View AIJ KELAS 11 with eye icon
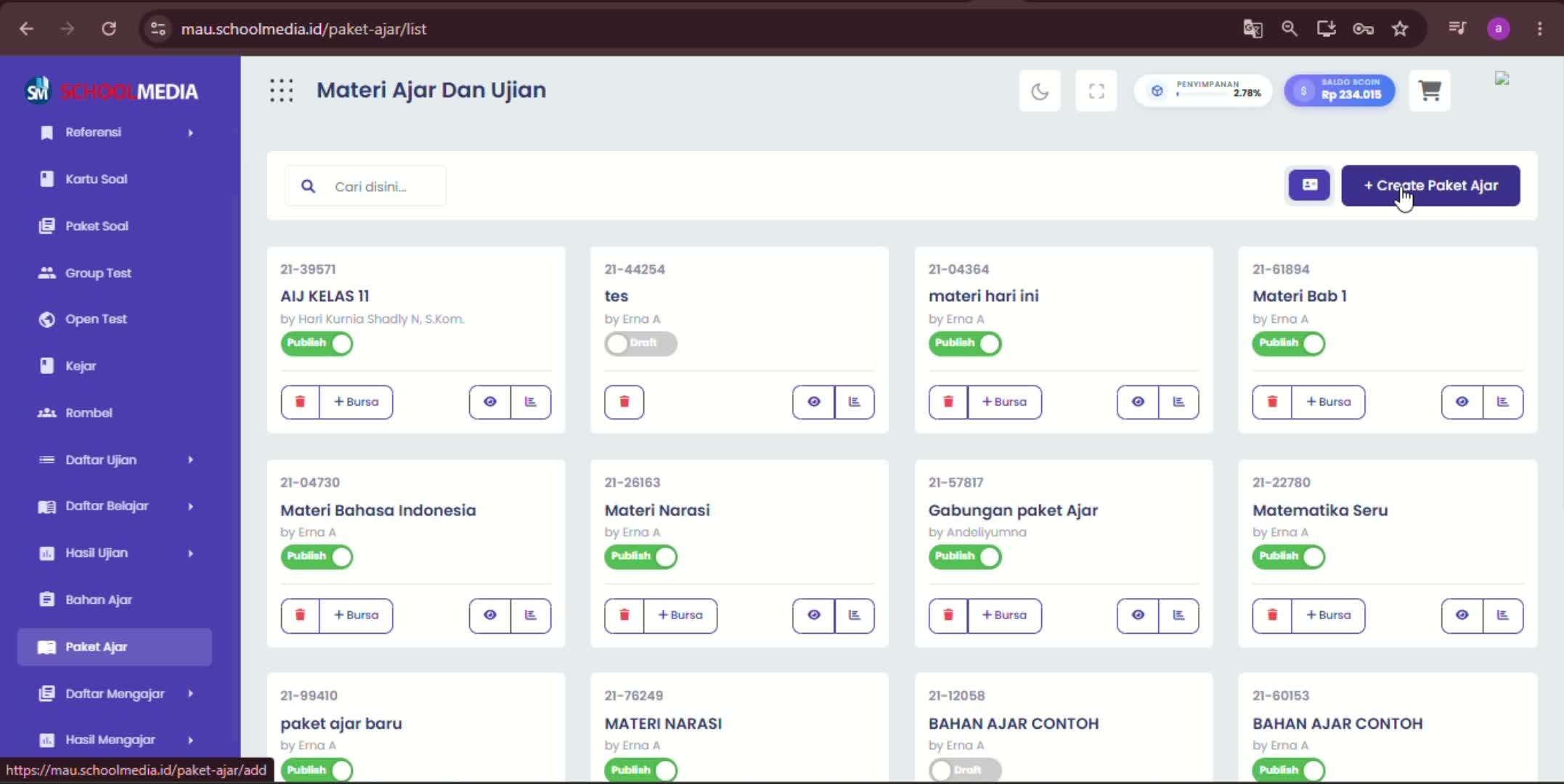1564x784 pixels. click(490, 402)
